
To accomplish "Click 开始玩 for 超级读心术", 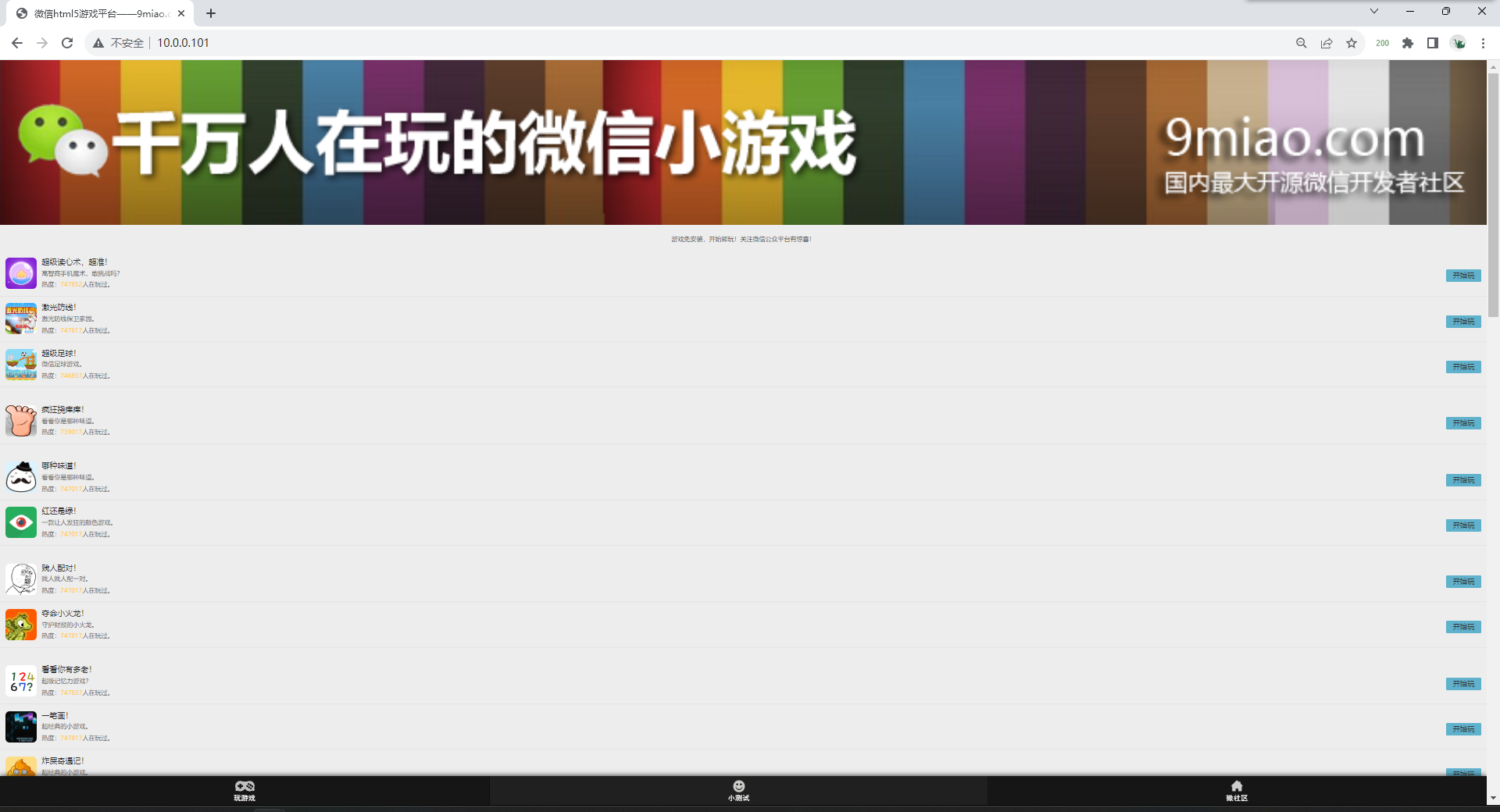I will tap(1463, 276).
